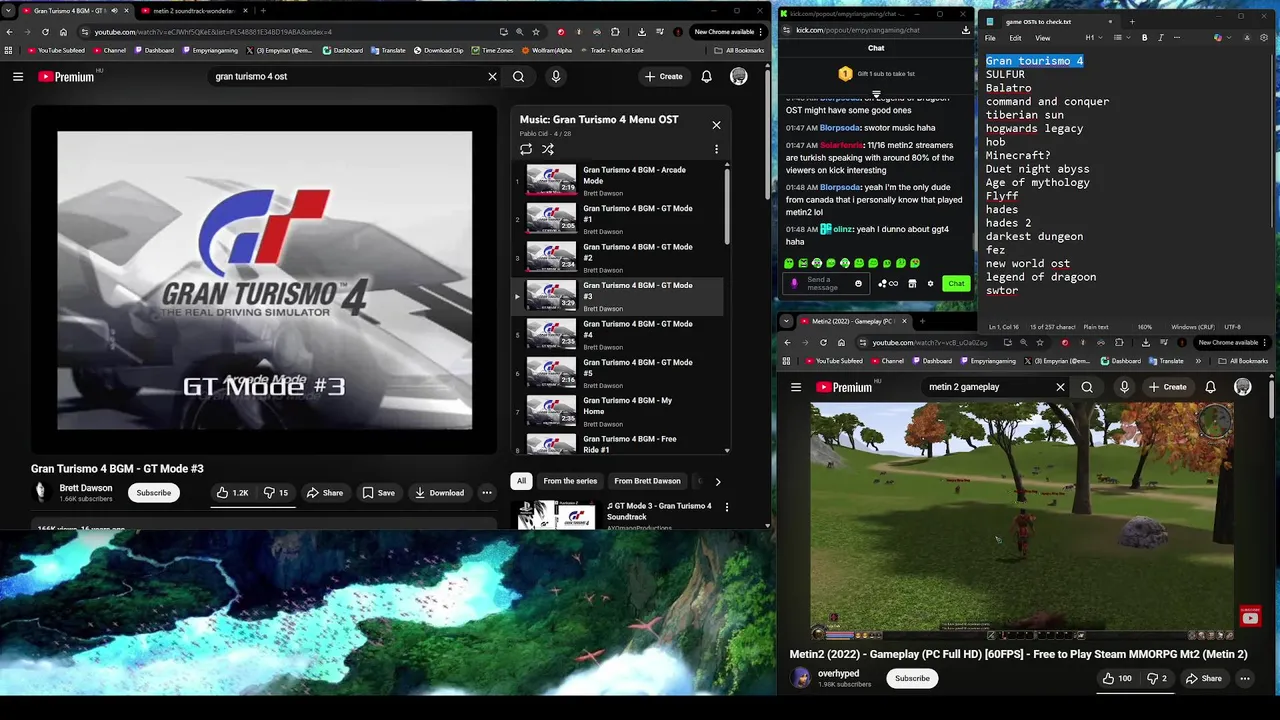Image resolution: width=1280 pixels, height=720 pixels.
Task: Subscribe to the overhyped channel
Action: [x=912, y=678]
